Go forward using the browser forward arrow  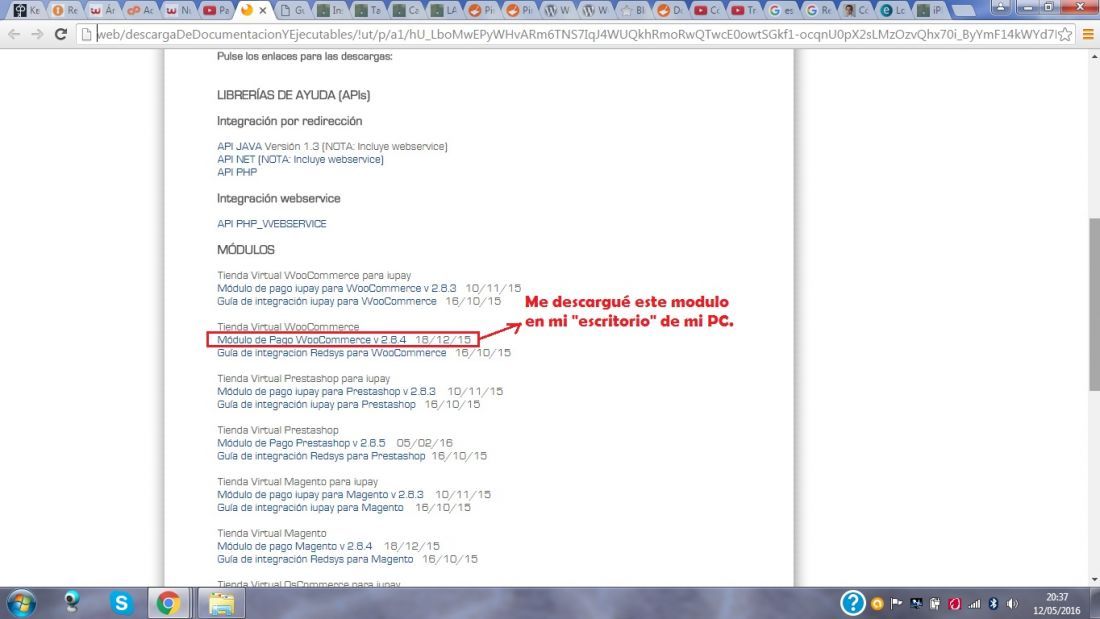click(x=37, y=34)
